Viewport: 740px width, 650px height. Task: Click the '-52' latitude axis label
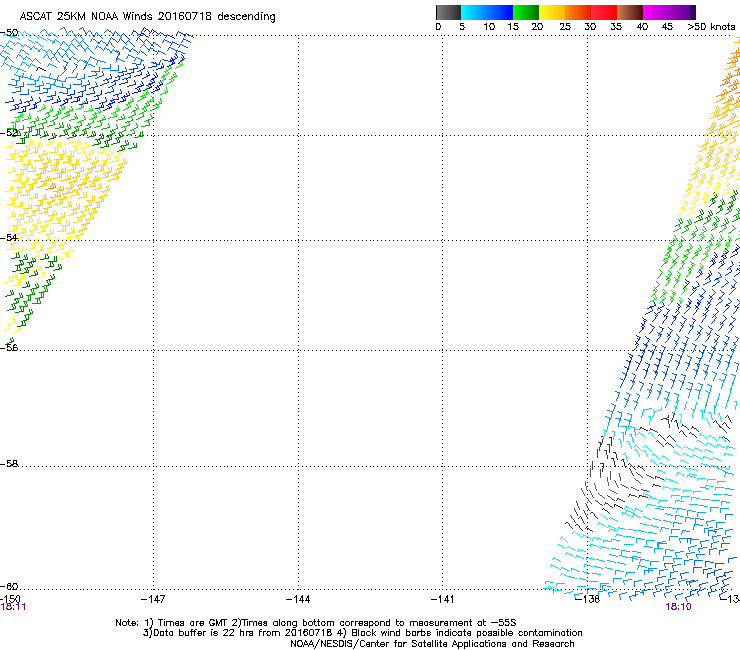pos(9,133)
